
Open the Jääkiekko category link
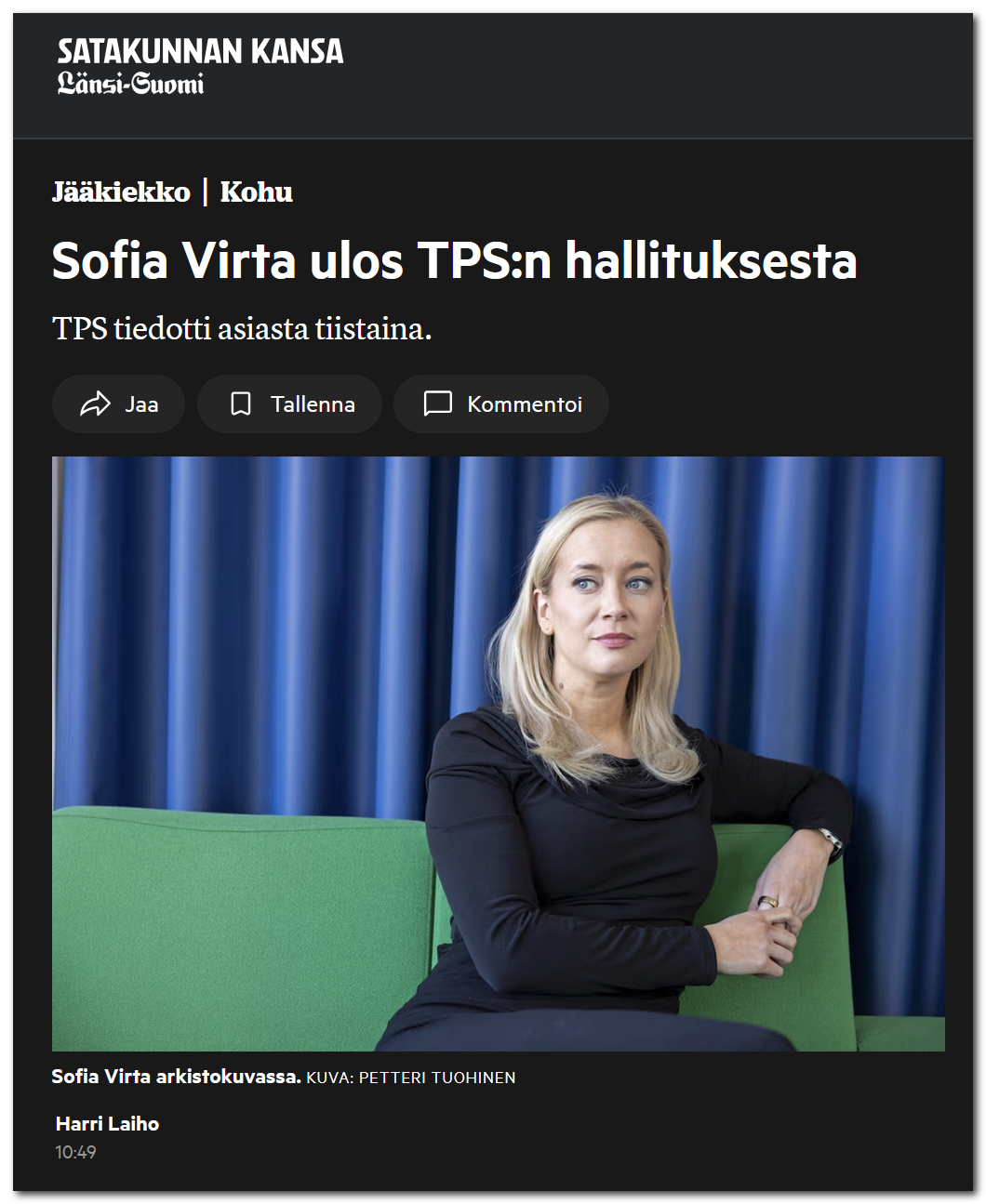tap(121, 192)
